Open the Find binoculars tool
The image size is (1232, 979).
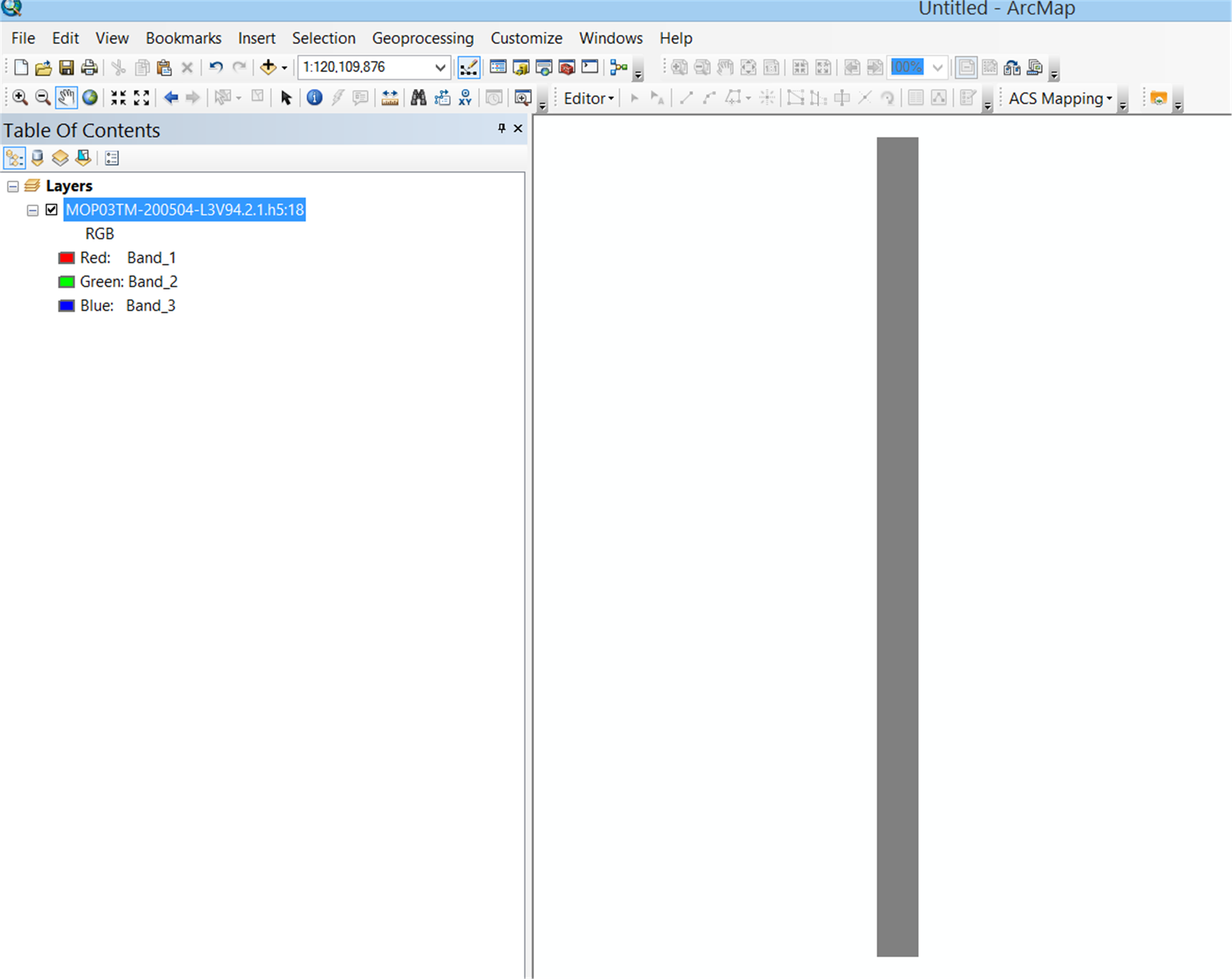tap(418, 98)
